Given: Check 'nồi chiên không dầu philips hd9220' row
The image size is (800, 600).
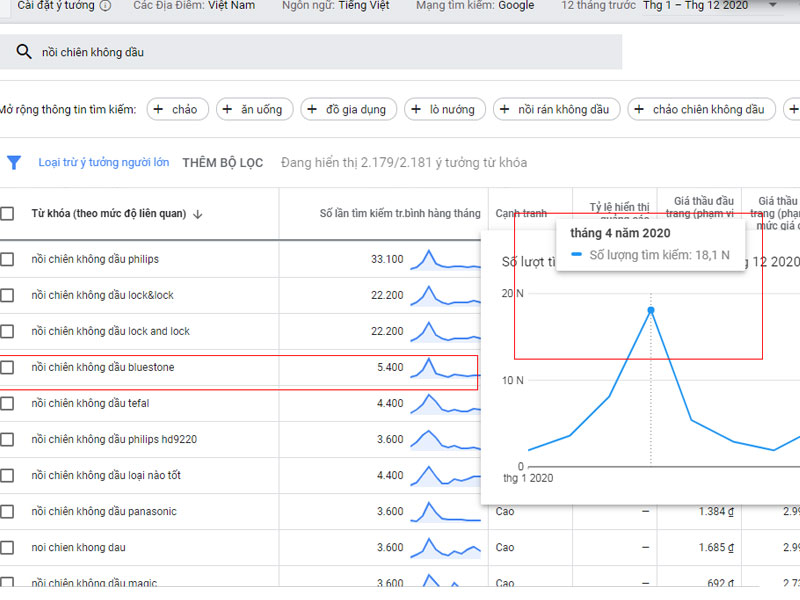Looking at the screenshot, I should (x=7, y=439).
